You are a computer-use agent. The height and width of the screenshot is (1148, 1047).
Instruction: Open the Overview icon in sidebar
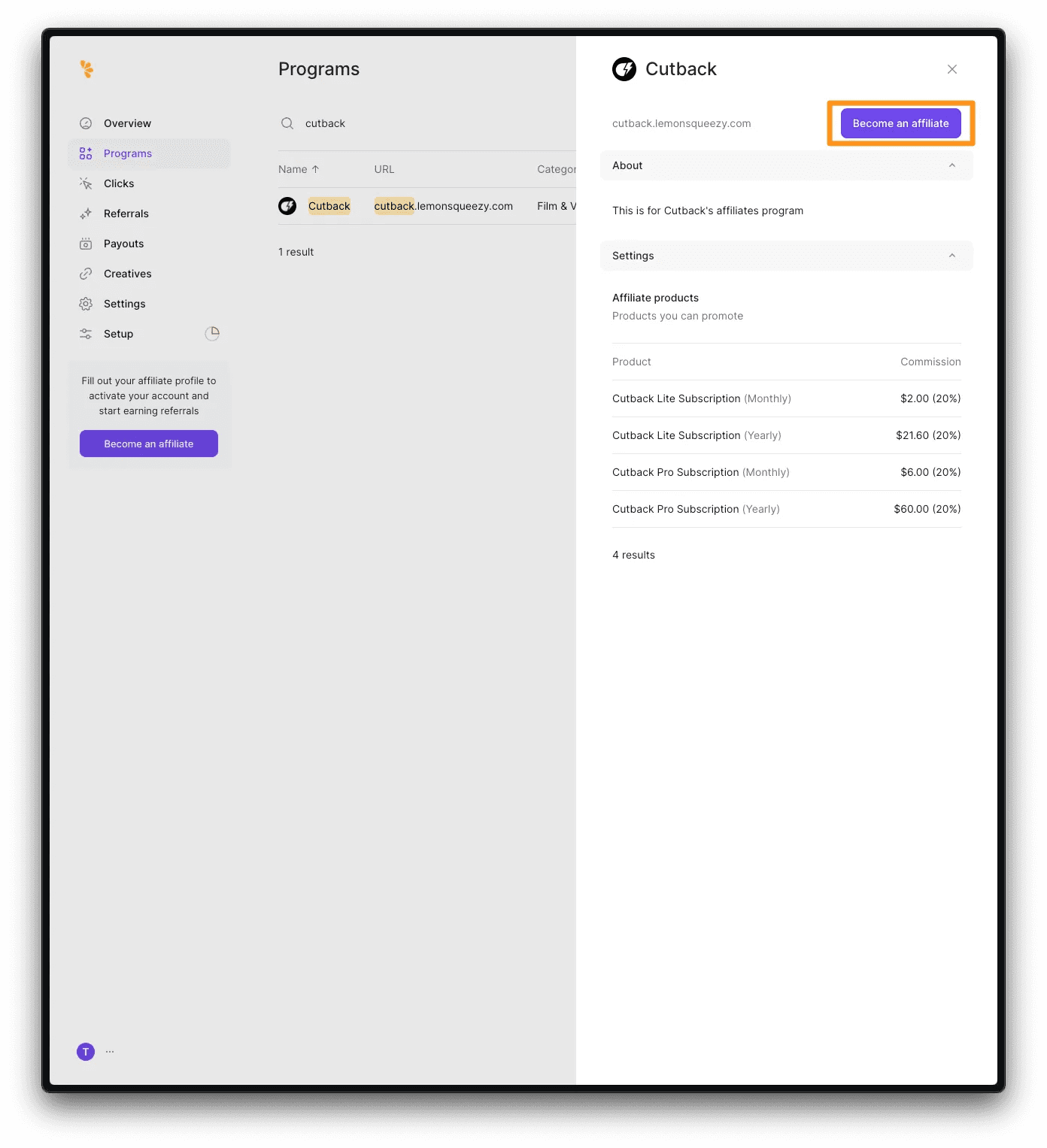click(86, 123)
